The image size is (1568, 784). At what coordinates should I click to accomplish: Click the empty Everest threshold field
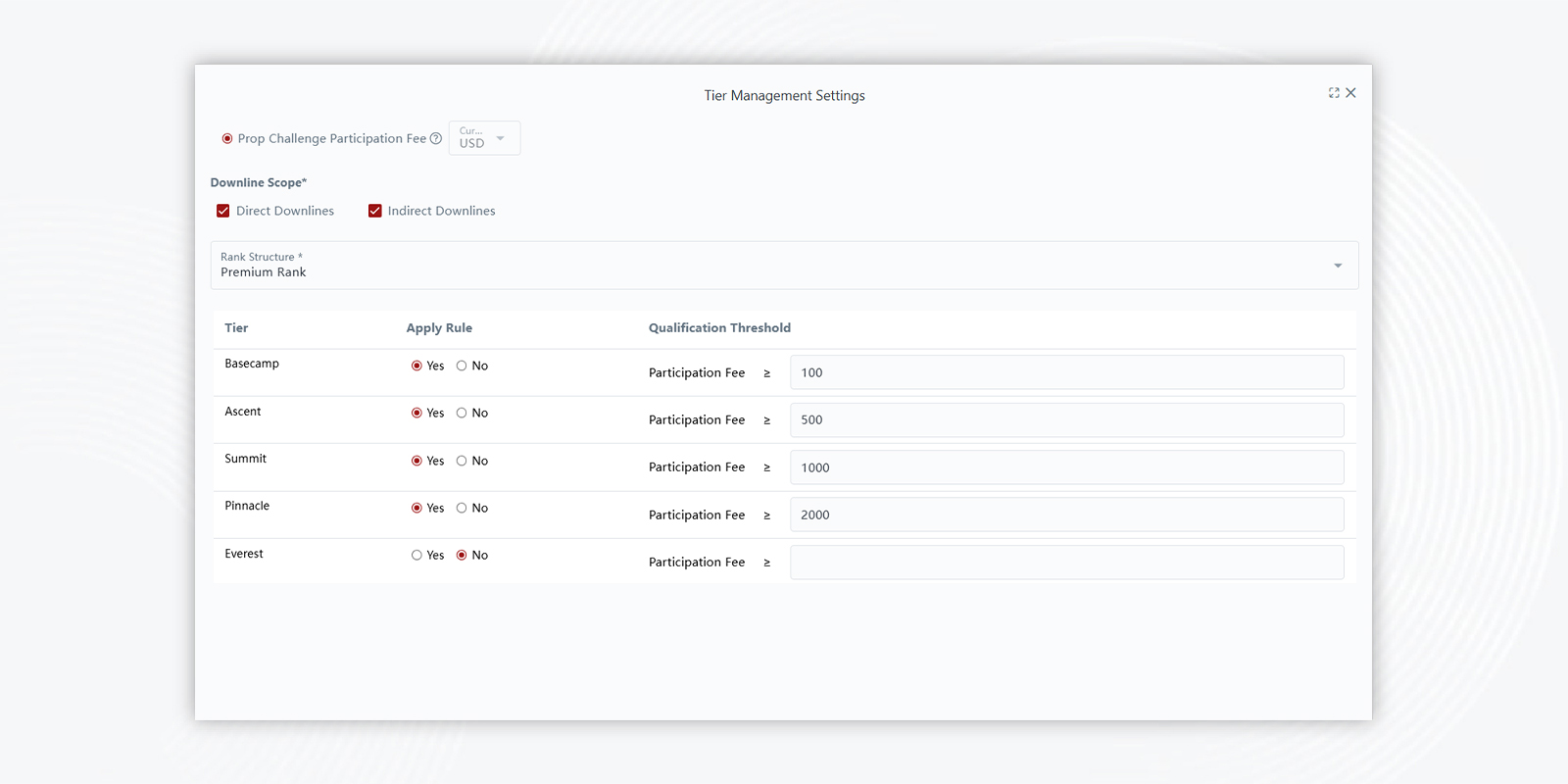[x=1067, y=563]
